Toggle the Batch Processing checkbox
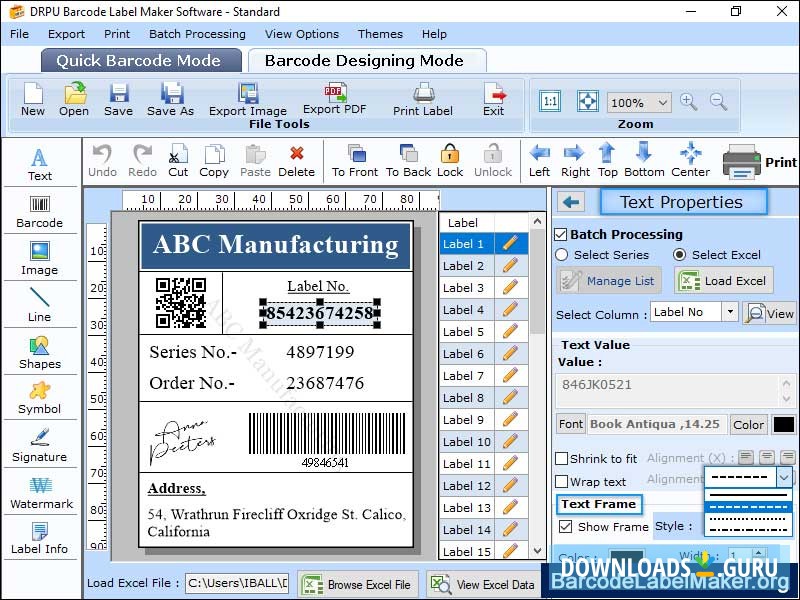Screen dimensions: 800x600 coord(561,234)
